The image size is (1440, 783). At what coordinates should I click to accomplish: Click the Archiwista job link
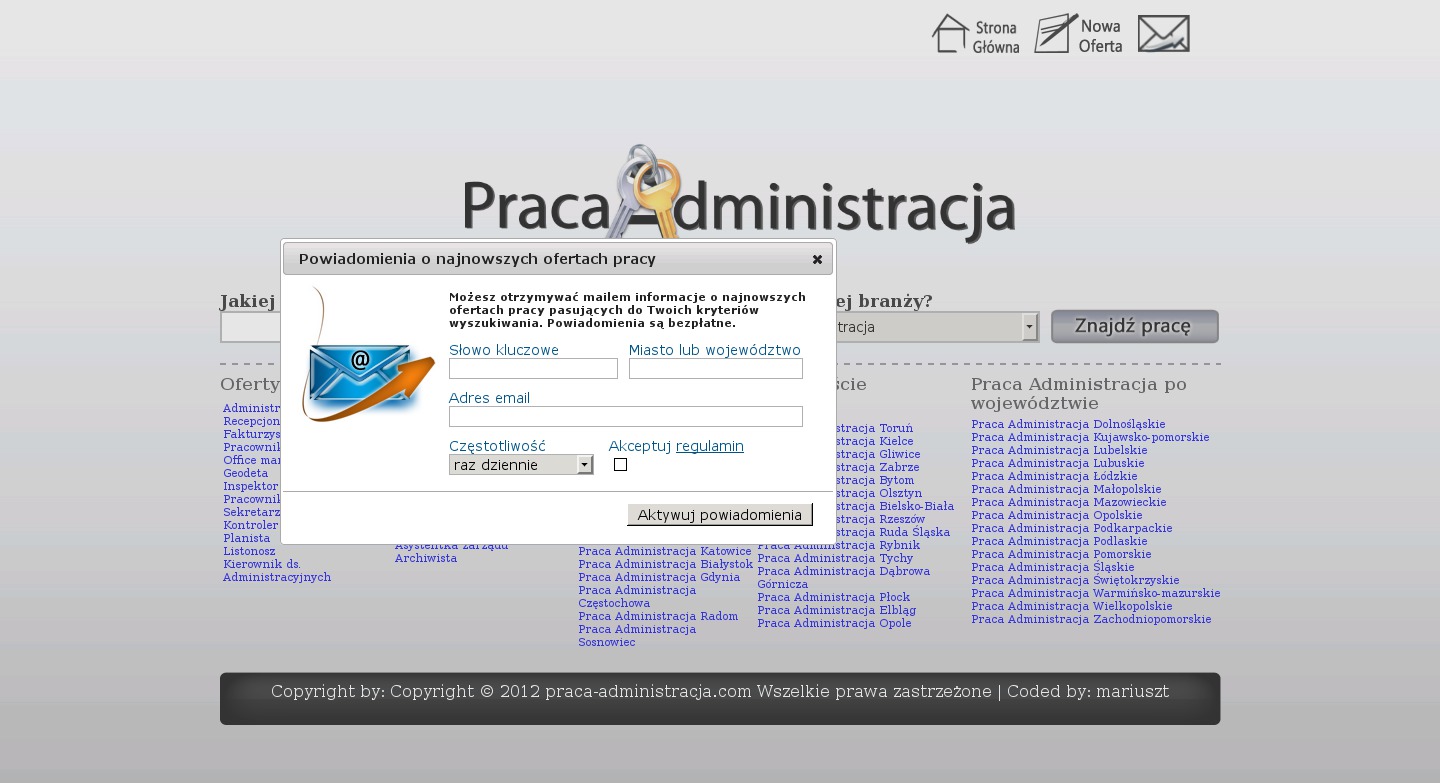click(425, 558)
